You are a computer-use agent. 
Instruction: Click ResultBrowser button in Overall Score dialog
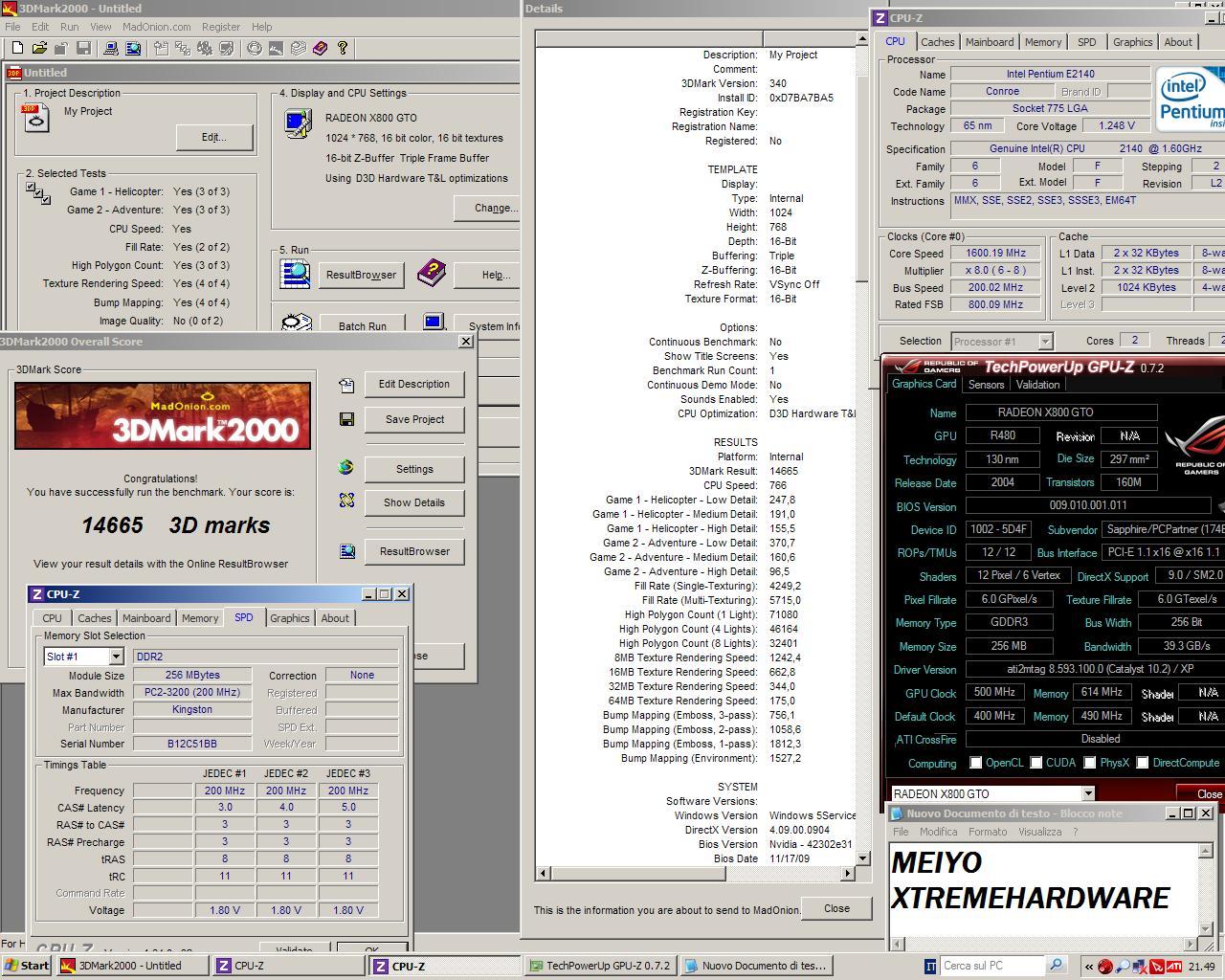[x=414, y=551]
